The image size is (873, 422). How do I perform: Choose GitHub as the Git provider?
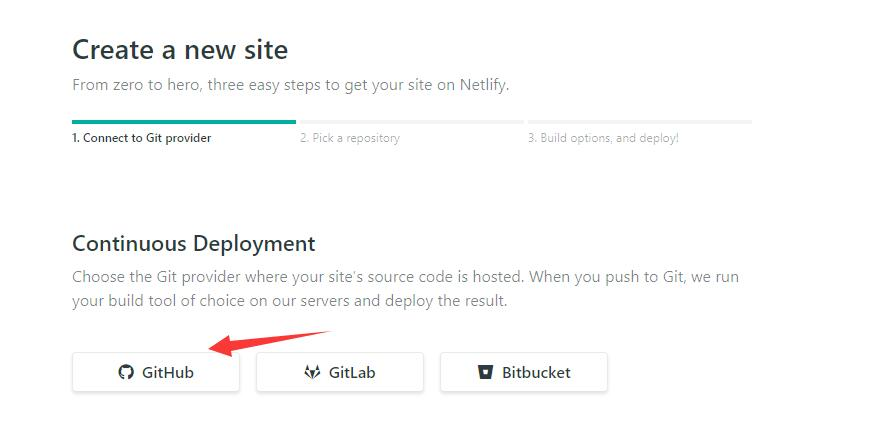(156, 372)
